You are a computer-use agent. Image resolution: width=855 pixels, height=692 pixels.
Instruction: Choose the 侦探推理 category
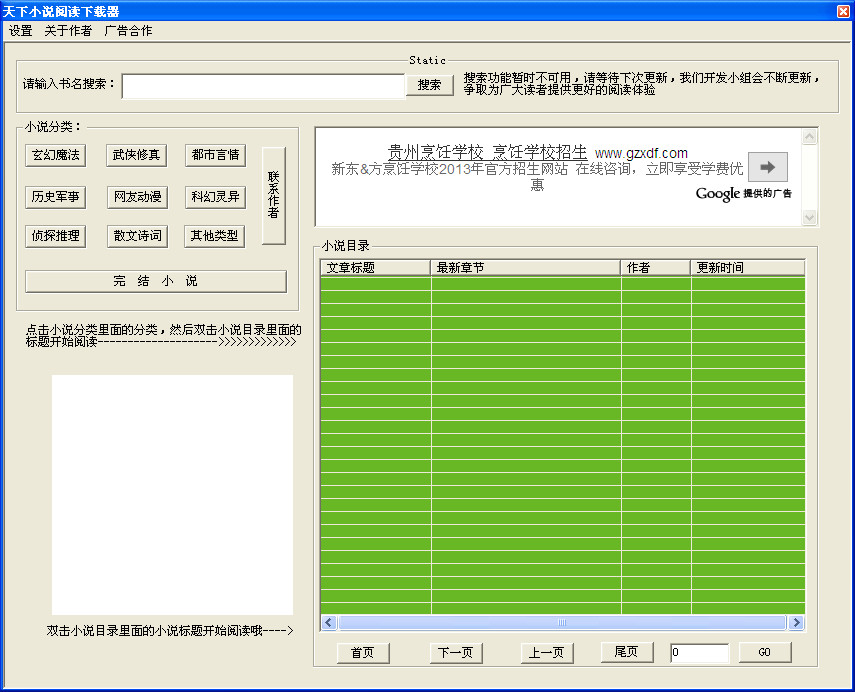55,236
